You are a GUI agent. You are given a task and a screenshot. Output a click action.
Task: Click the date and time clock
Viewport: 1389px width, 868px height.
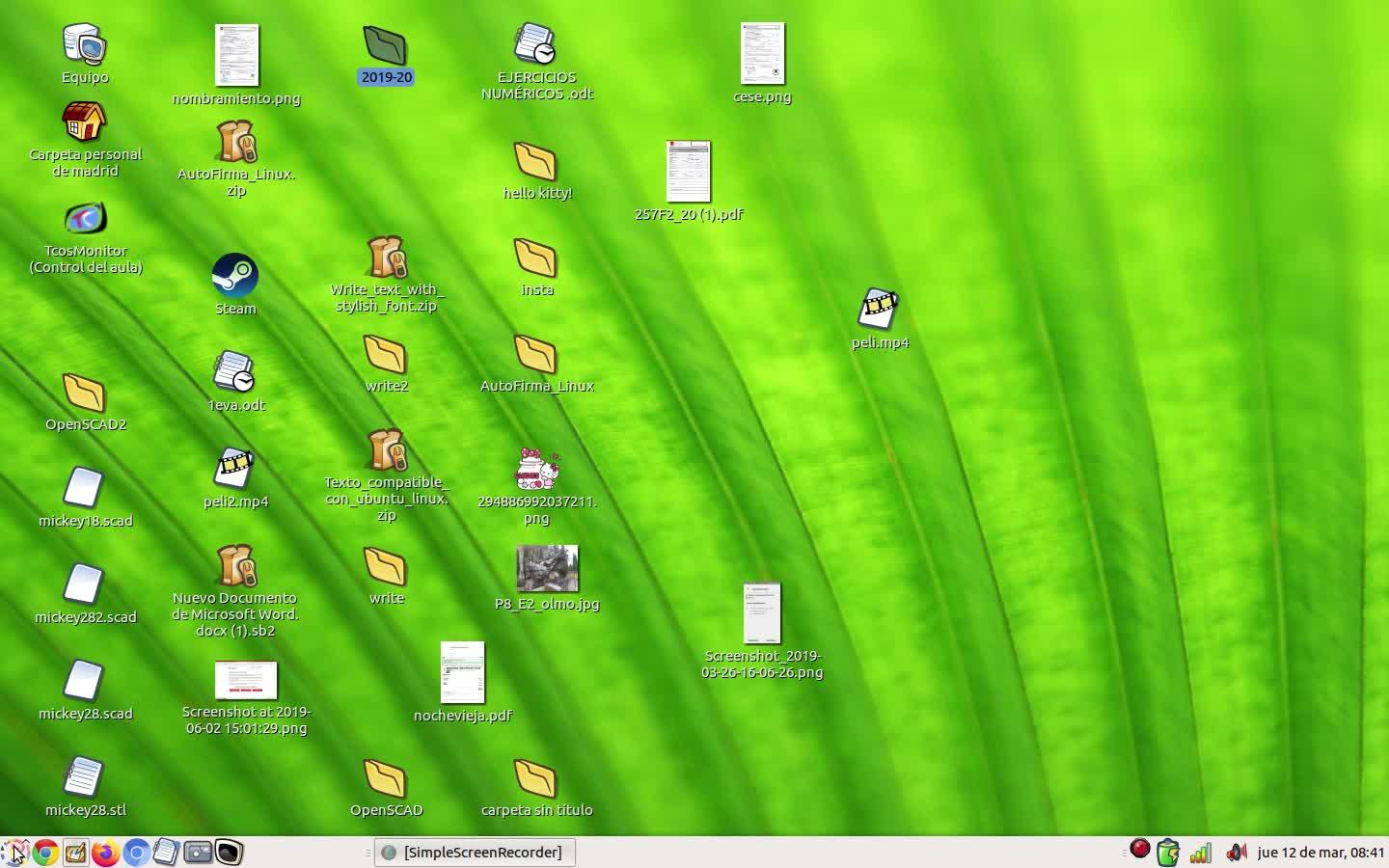[x=1320, y=853]
